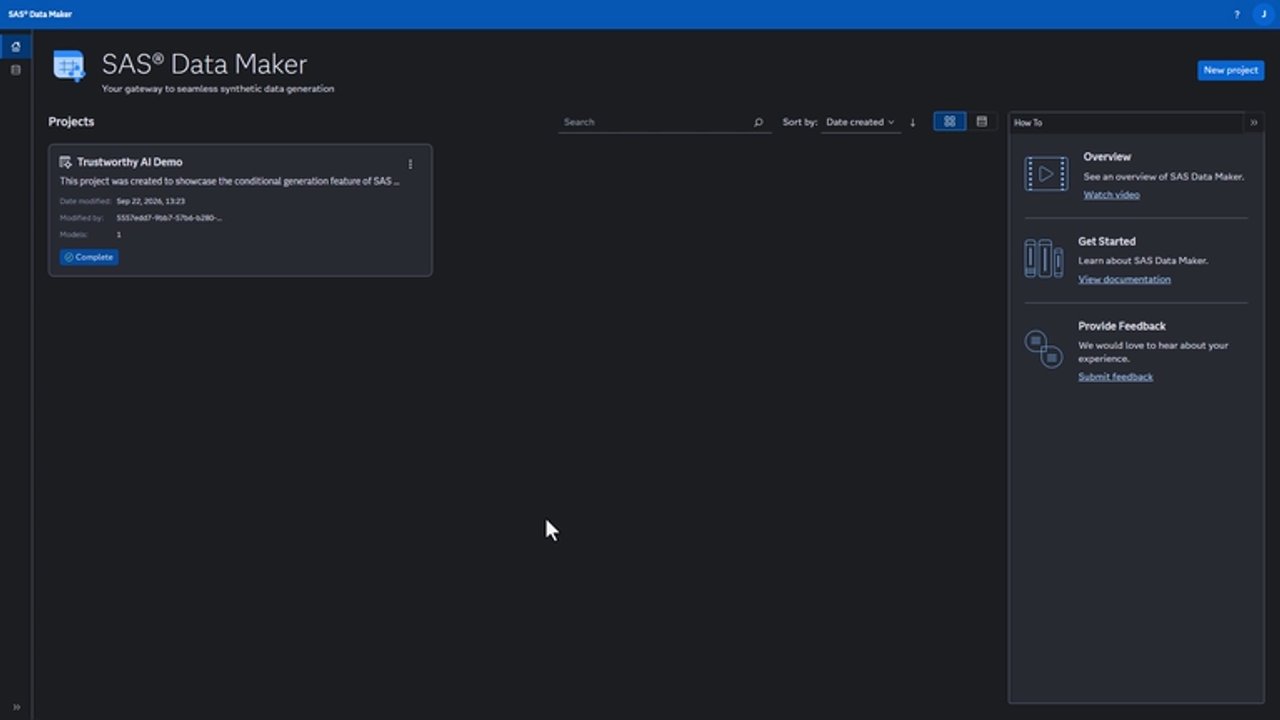Click the New project button
This screenshot has height=720, width=1280.
1230,70
